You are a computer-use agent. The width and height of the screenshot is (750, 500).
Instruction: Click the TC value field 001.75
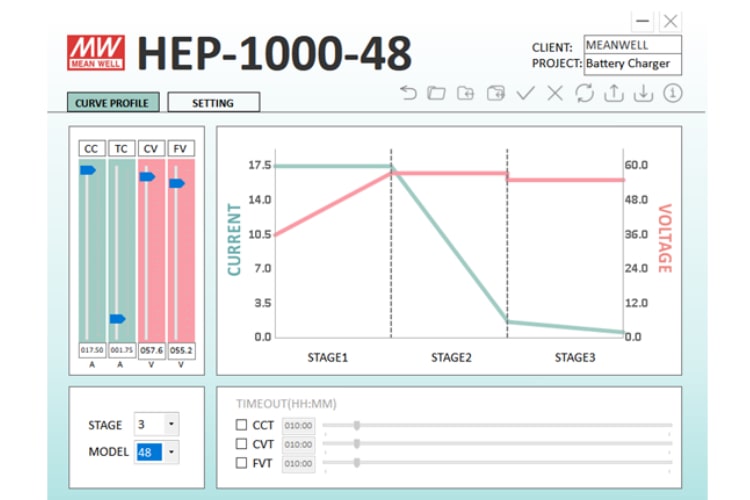click(121, 350)
